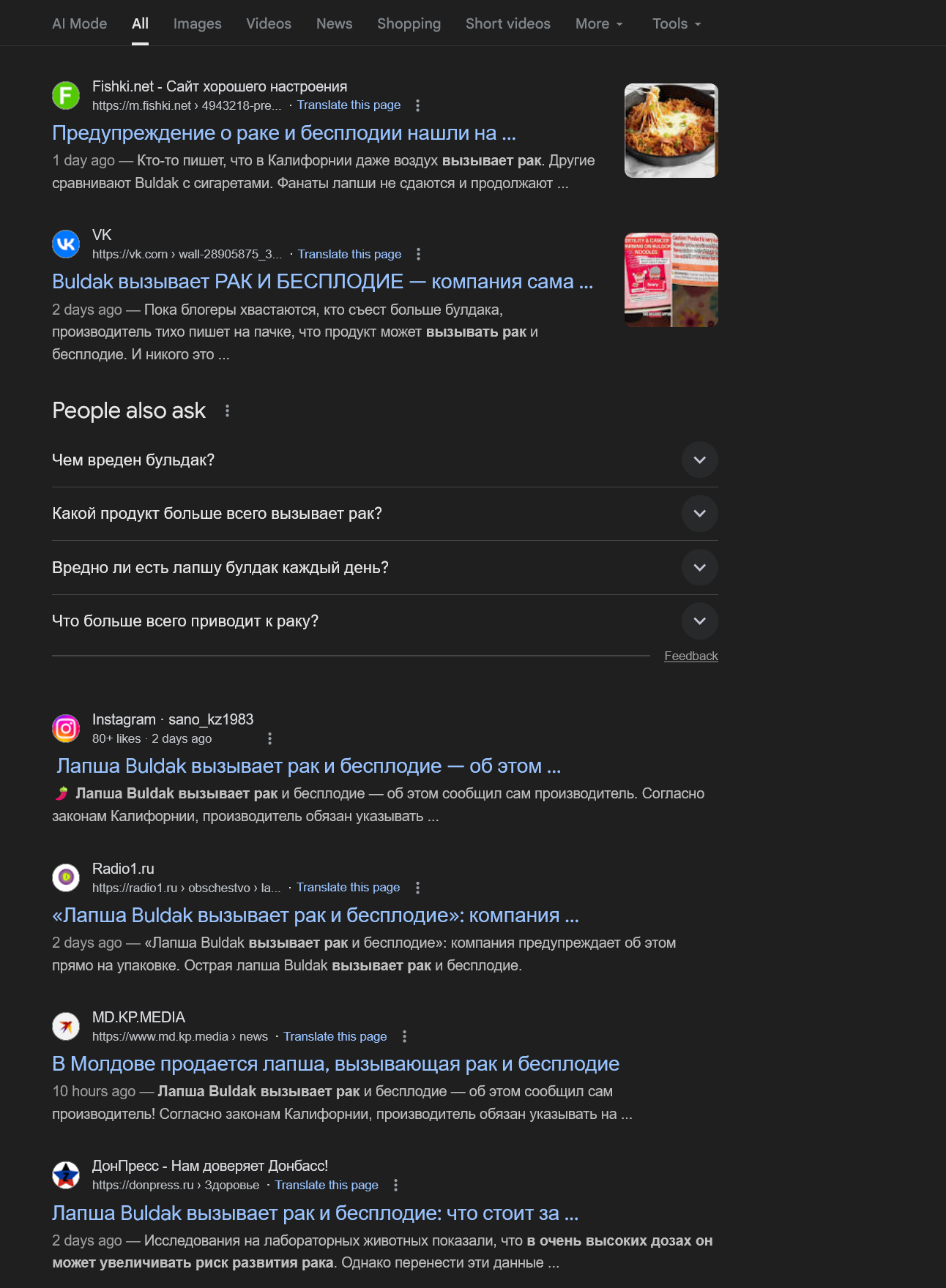Open the Instagram logo icon
Screen dimensions: 946x1288
click(x=66, y=728)
